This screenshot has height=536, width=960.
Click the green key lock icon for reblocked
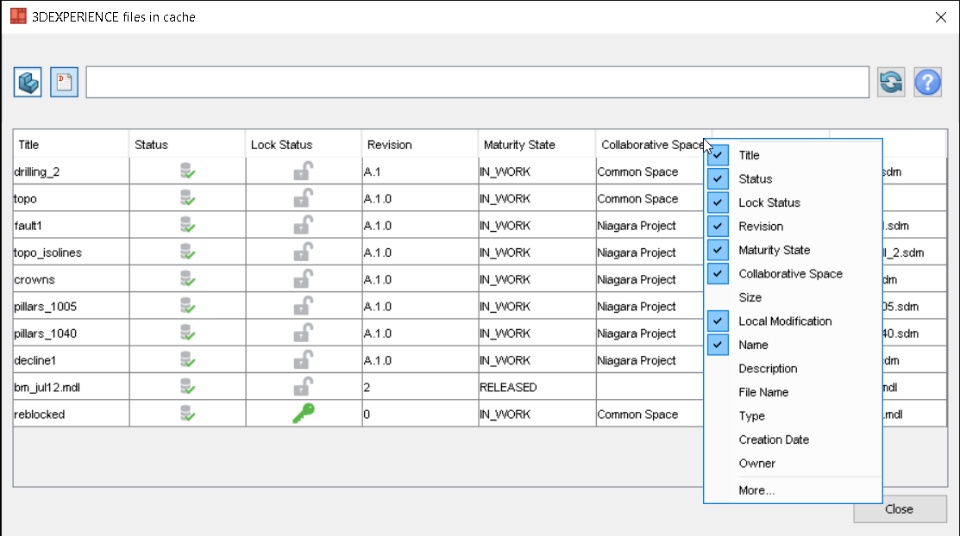coord(303,413)
